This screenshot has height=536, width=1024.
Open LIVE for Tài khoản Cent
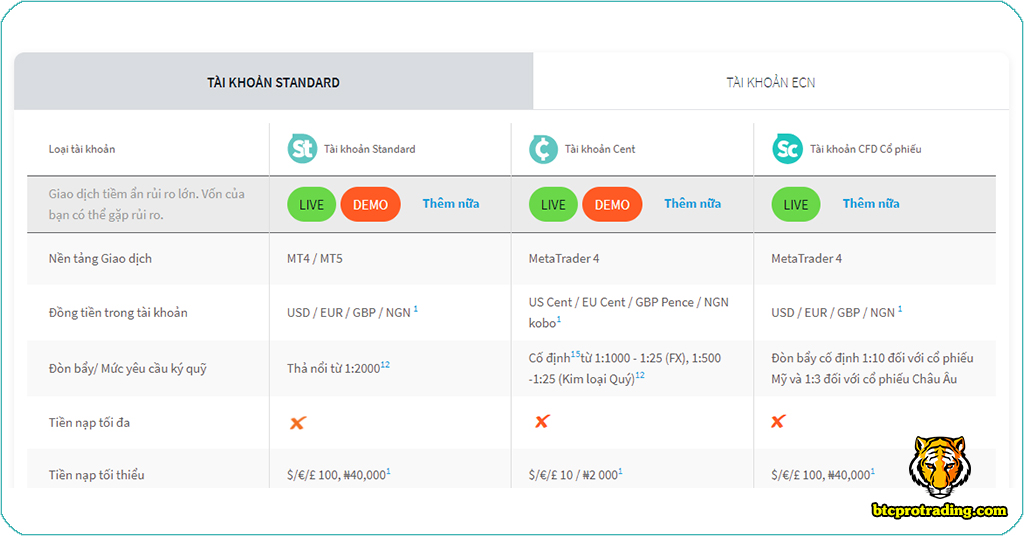coord(553,204)
